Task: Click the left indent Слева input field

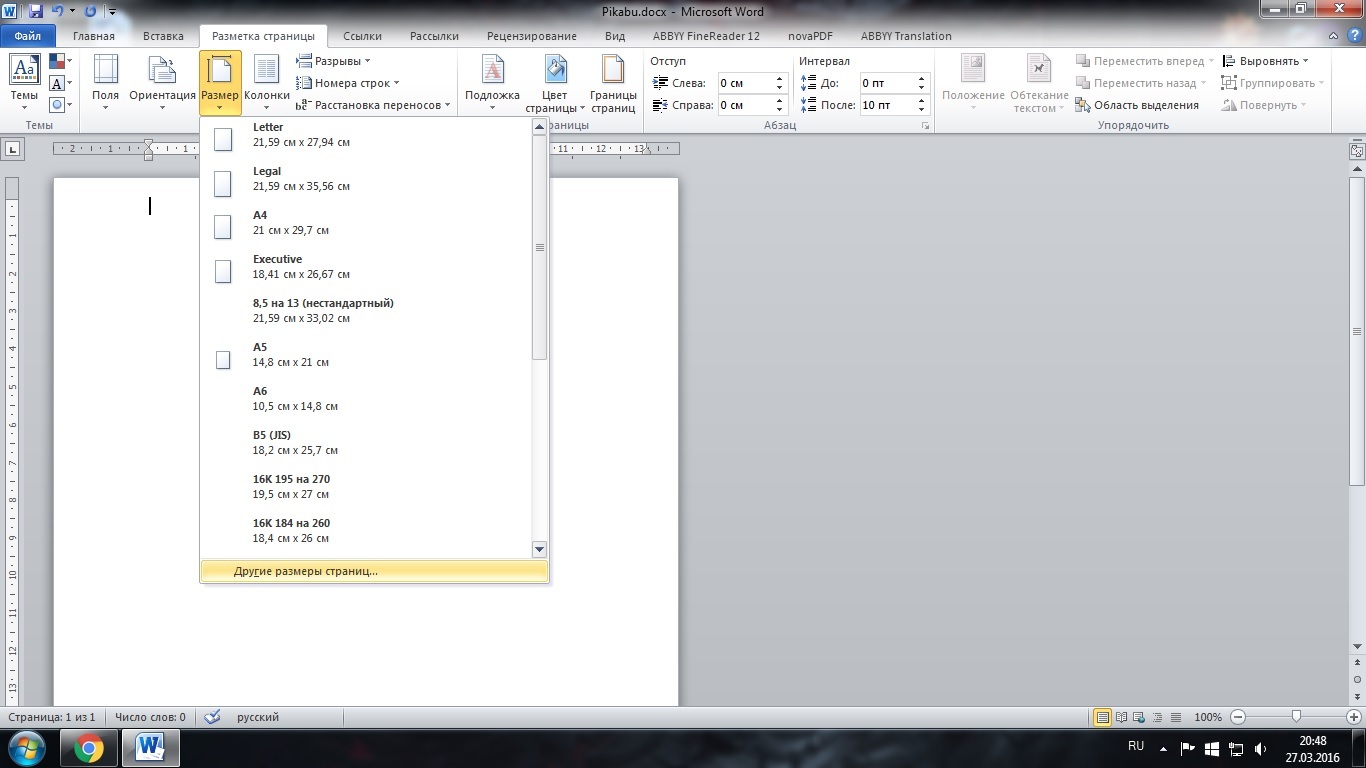Action: pyautogui.click(x=745, y=83)
